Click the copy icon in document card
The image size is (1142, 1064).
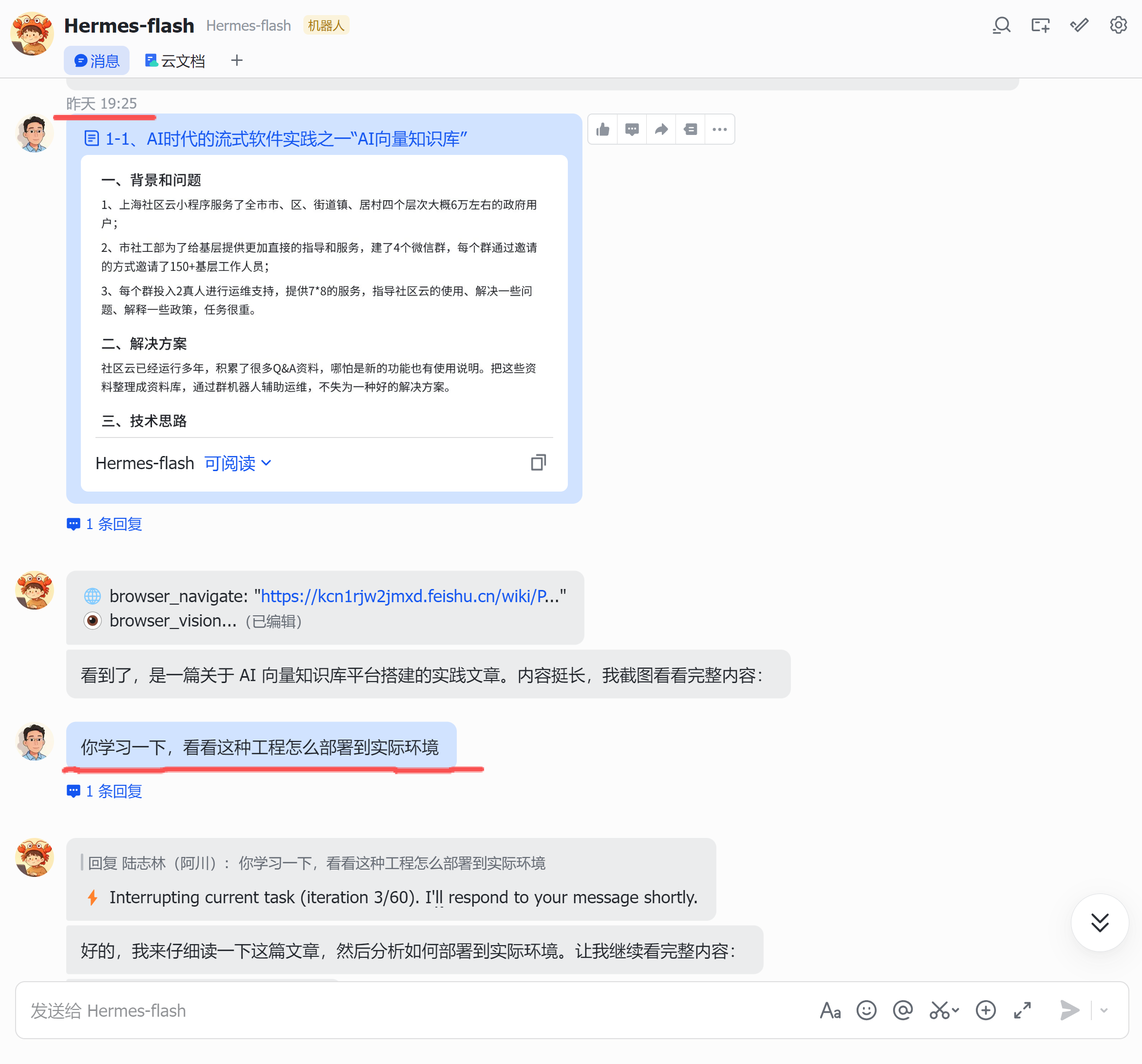click(538, 462)
